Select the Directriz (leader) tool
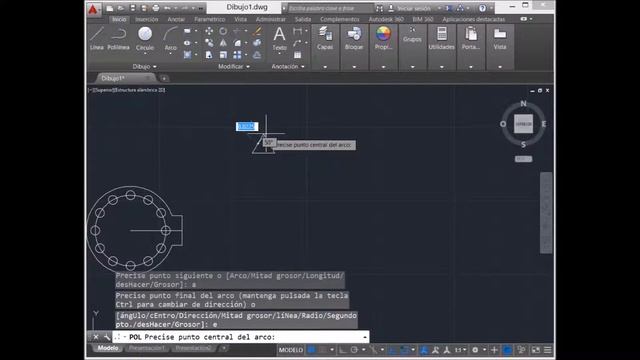Screen dimensions: 640x360 [298, 43]
